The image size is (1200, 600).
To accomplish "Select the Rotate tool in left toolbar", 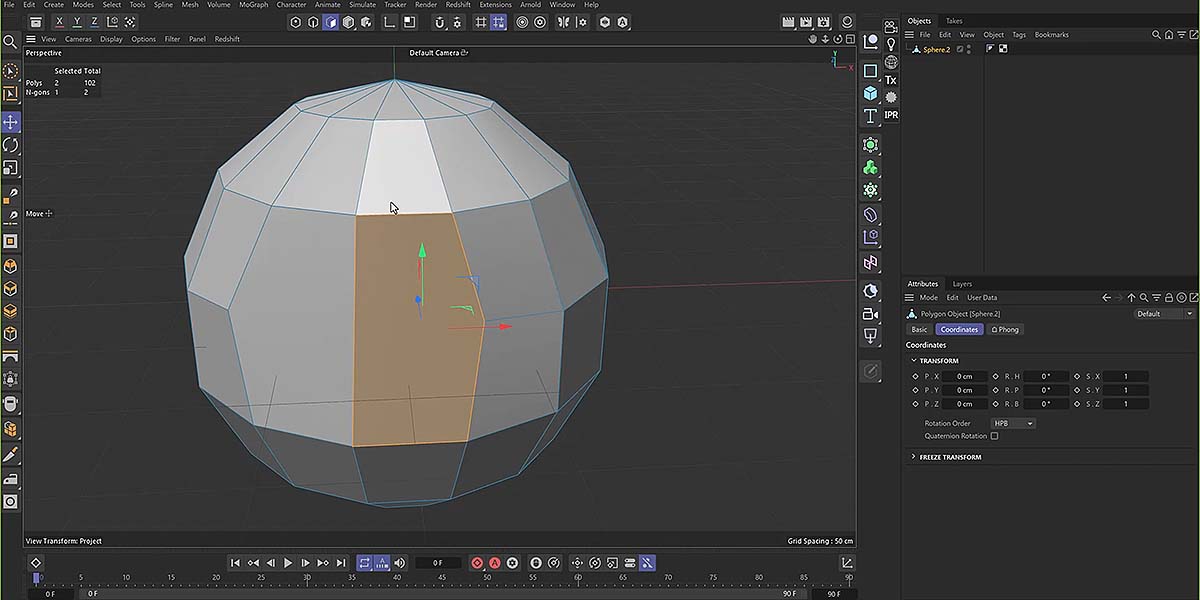I will [x=10, y=145].
